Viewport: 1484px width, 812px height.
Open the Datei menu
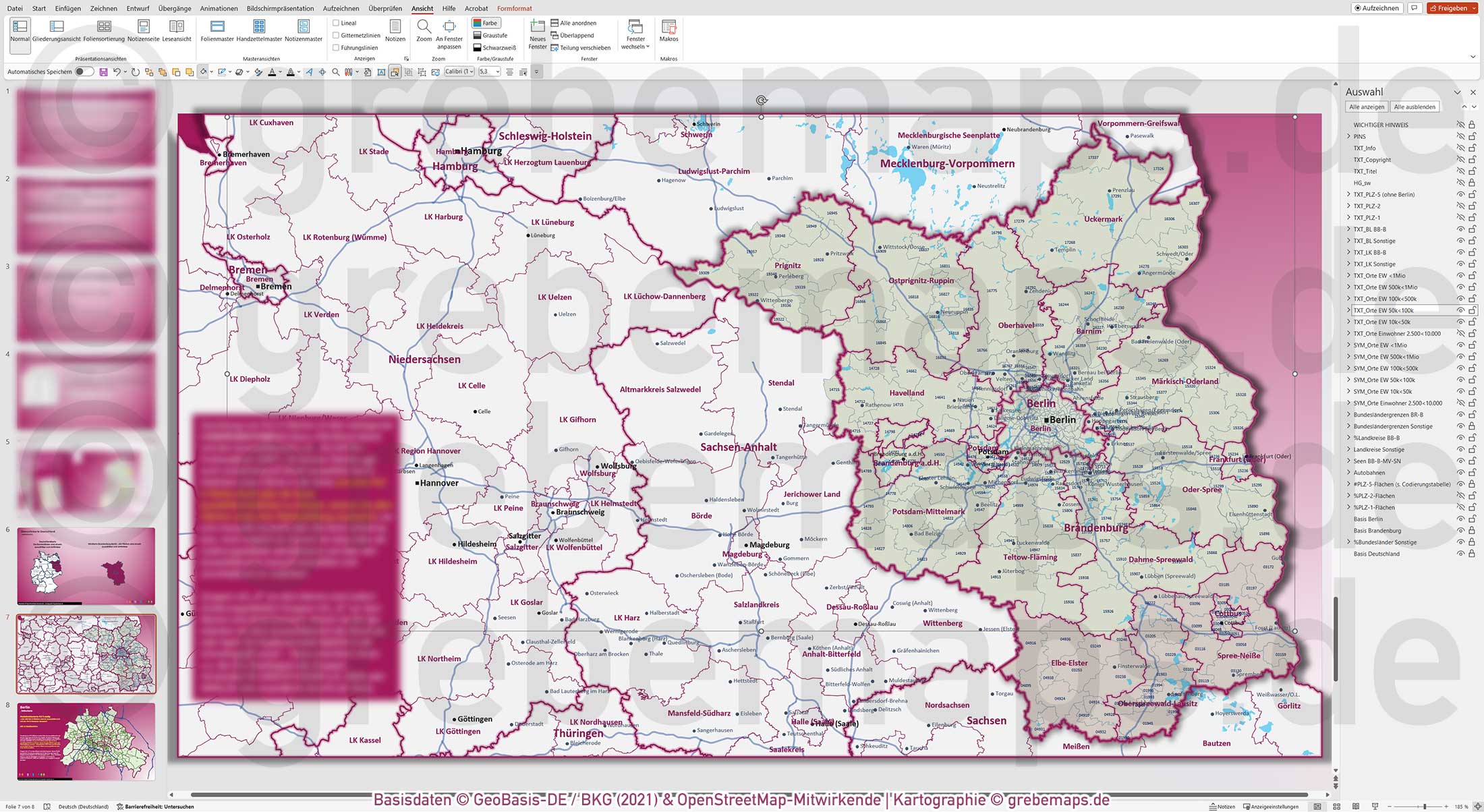(14, 8)
